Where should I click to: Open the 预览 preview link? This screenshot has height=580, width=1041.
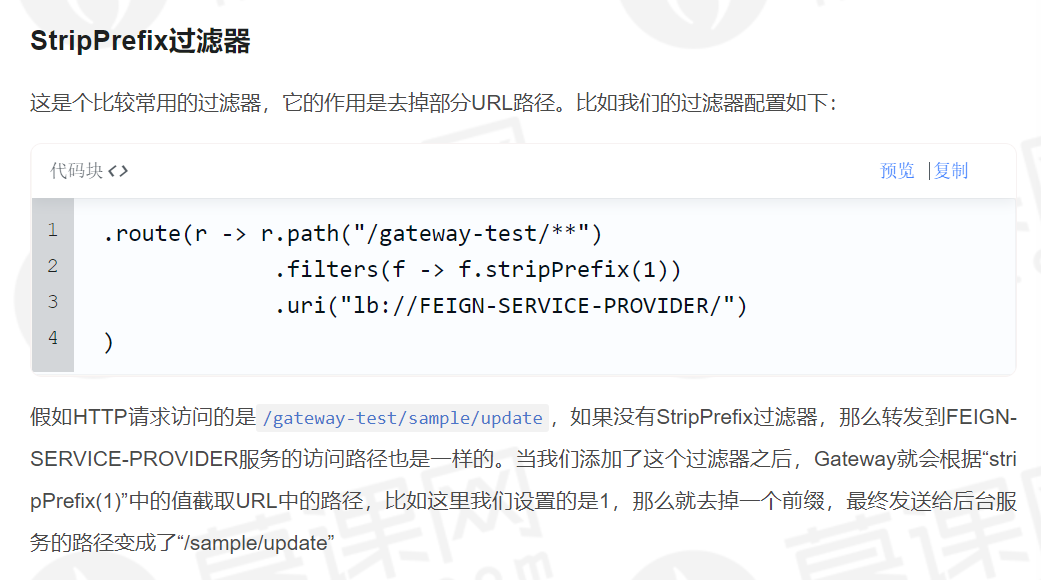point(897,171)
